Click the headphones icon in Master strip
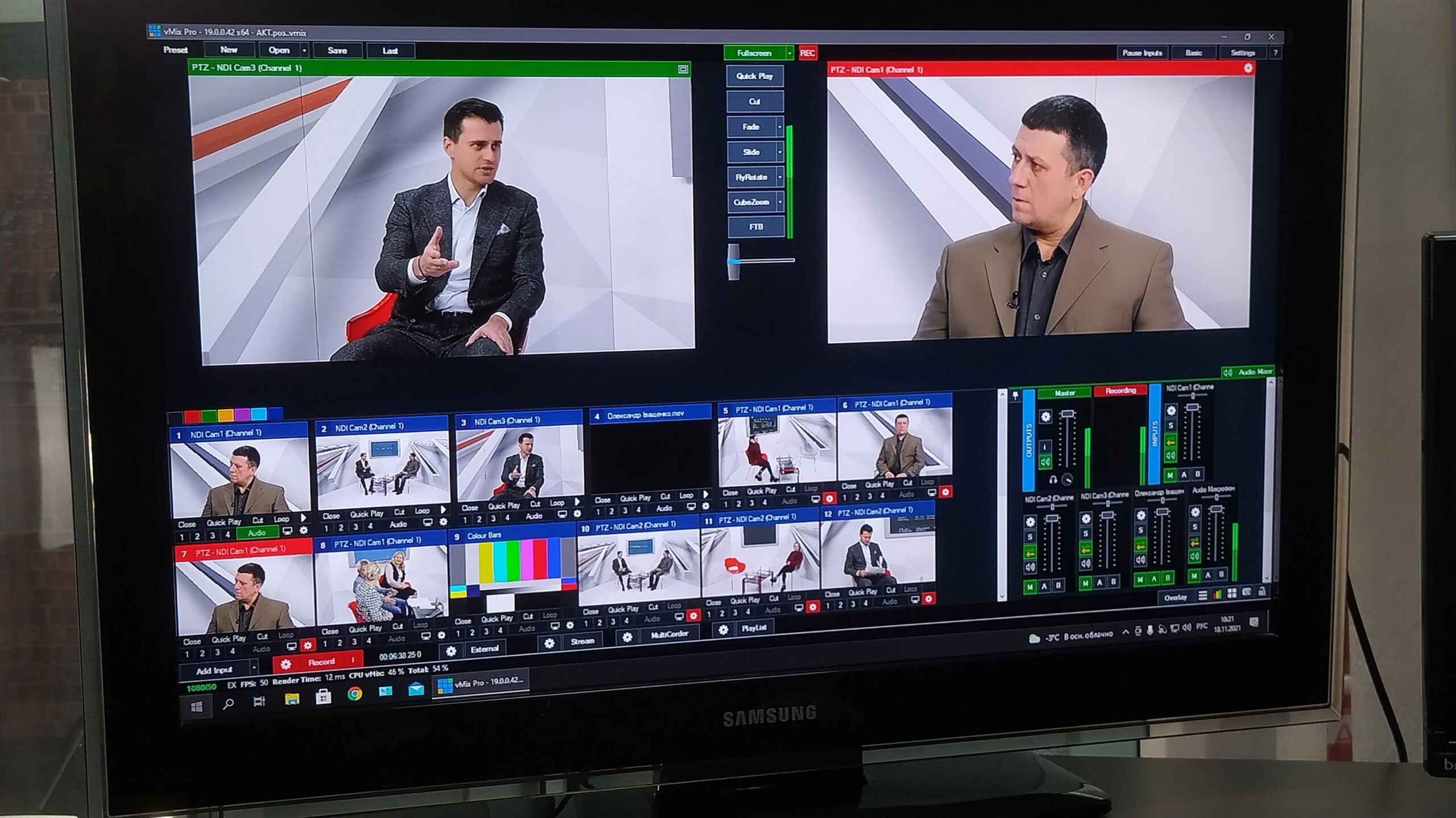The image size is (1456, 818). click(x=1053, y=480)
